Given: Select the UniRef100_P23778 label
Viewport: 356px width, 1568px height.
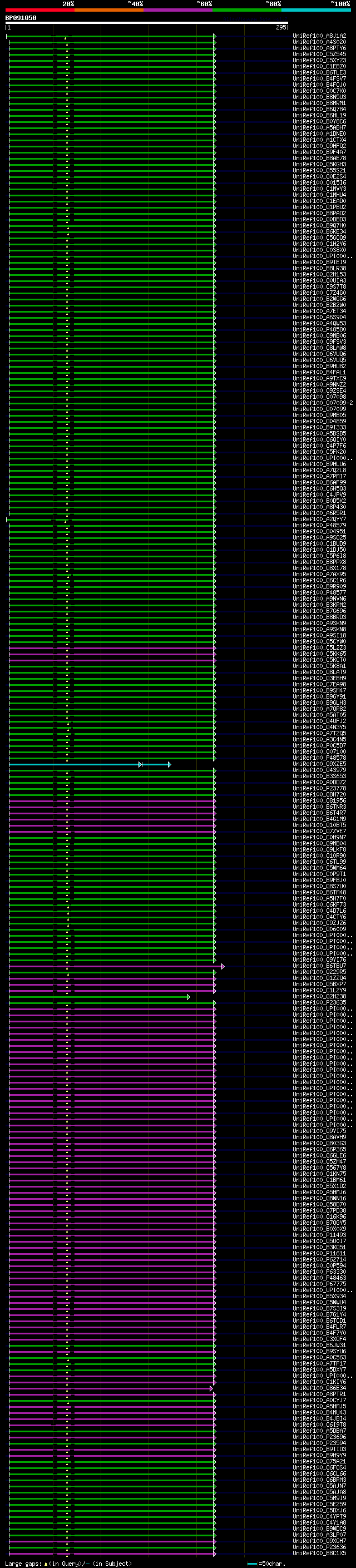Looking at the screenshot, I should point(319,788).
